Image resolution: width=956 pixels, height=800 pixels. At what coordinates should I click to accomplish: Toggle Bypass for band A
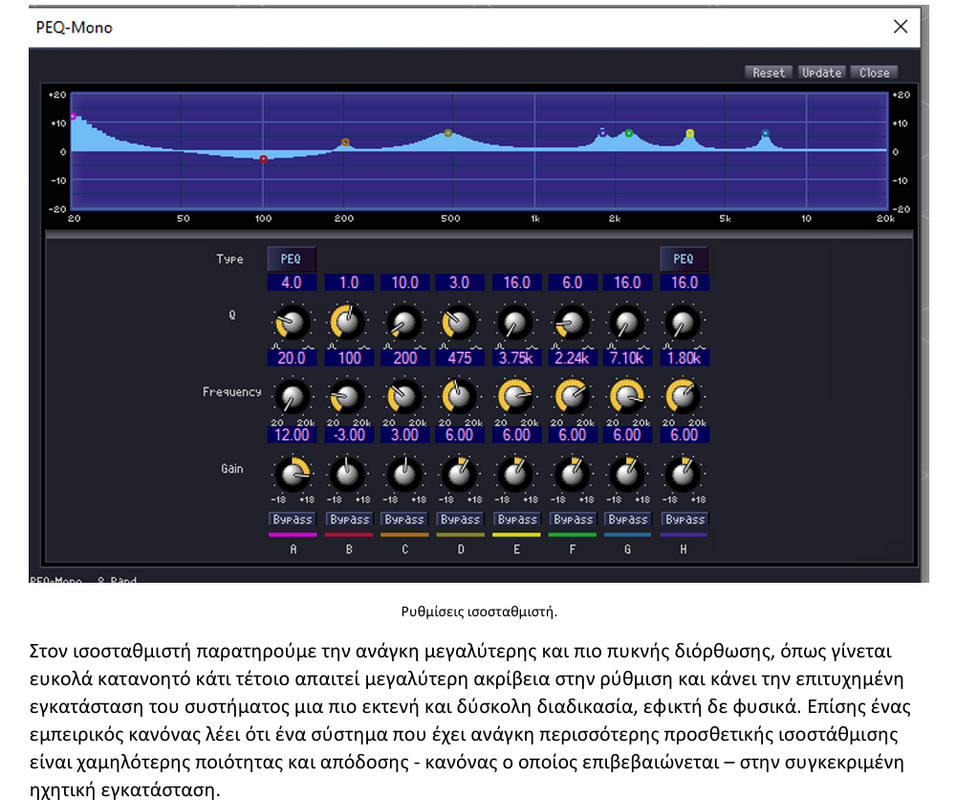[292, 519]
